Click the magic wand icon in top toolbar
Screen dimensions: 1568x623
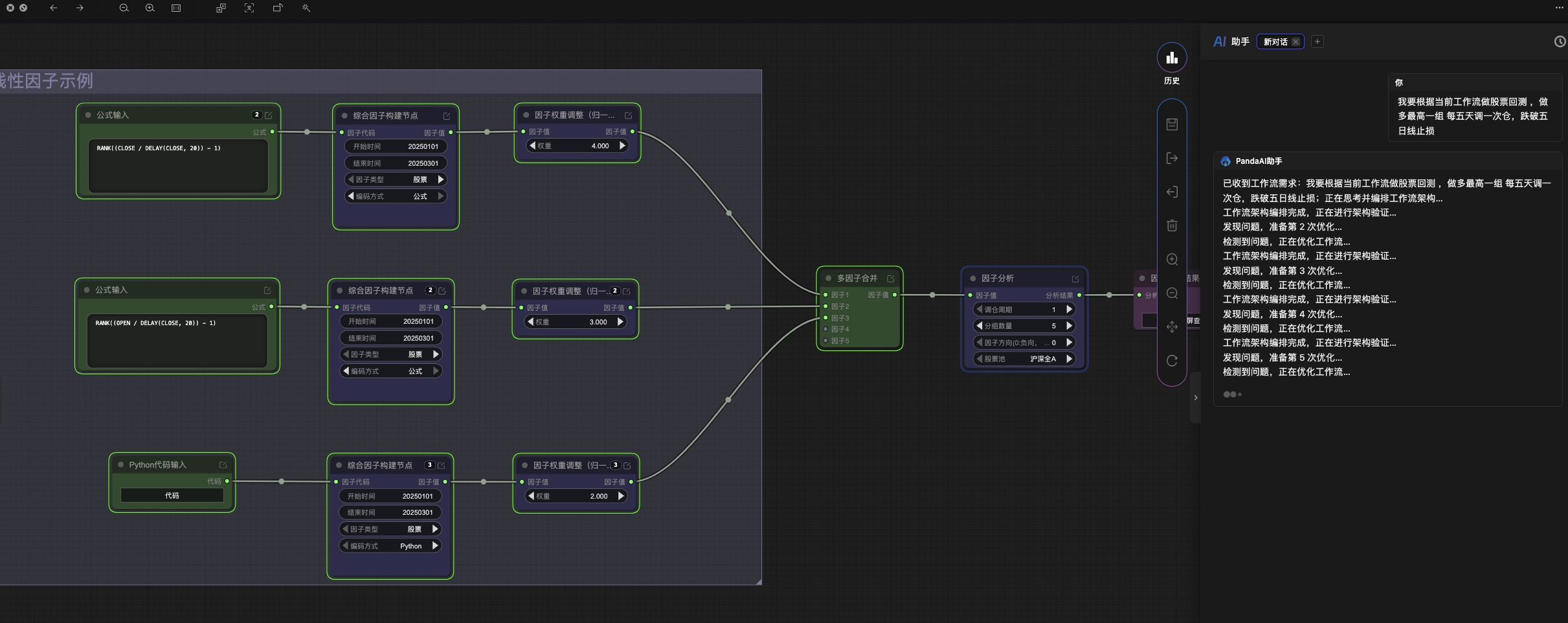(306, 8)
